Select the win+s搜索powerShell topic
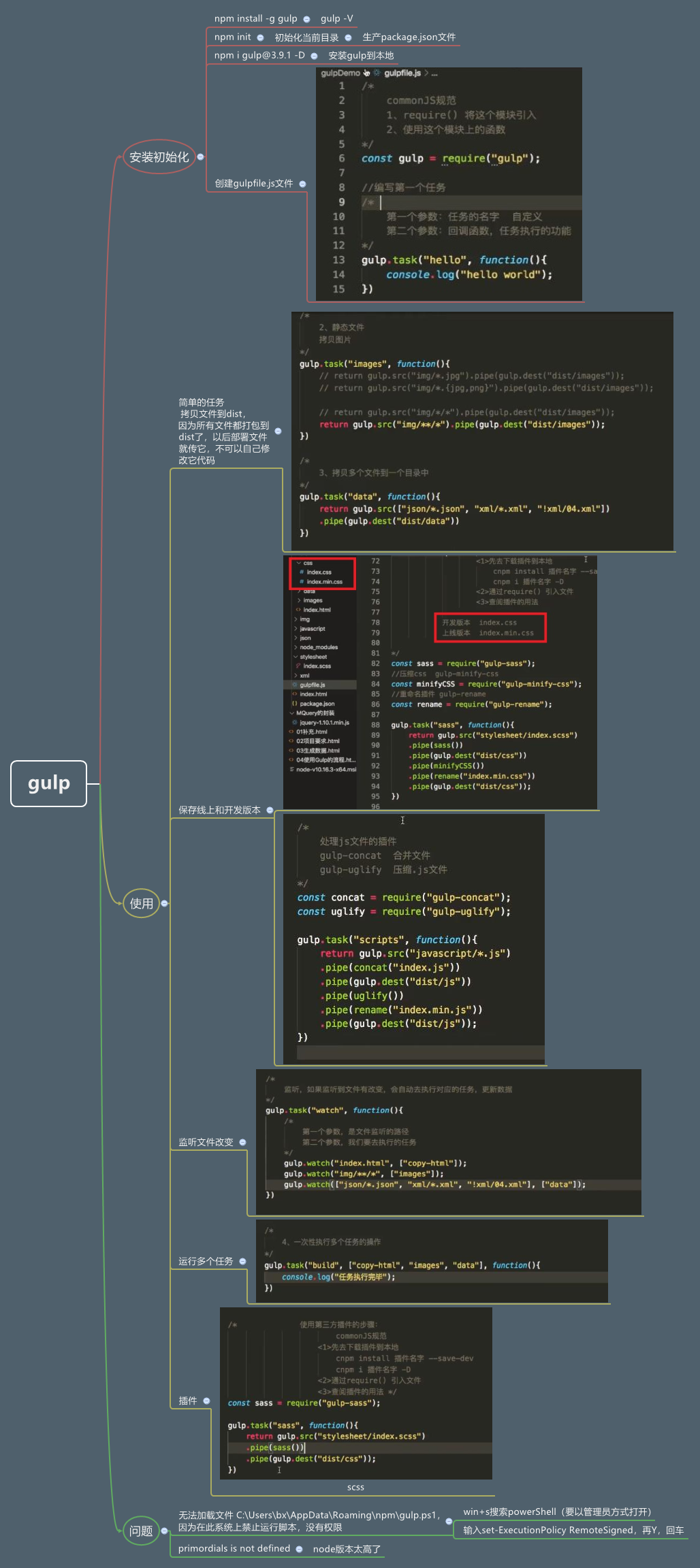This screenshot has height=1568, width=700. tap(557, 1512)
